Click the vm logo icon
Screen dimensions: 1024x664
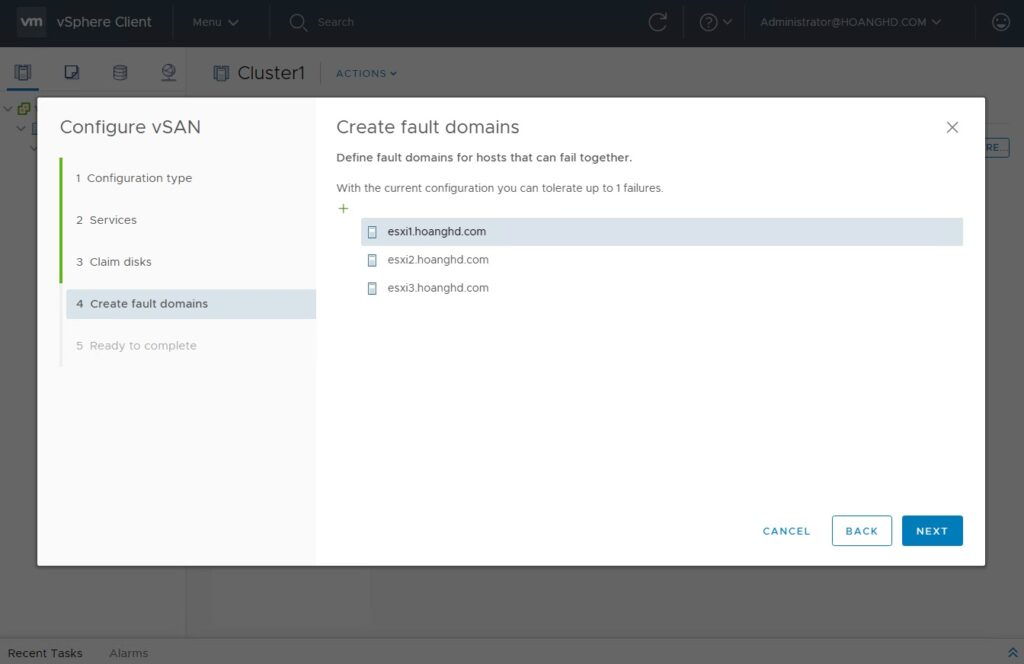(x=31, y=22)
